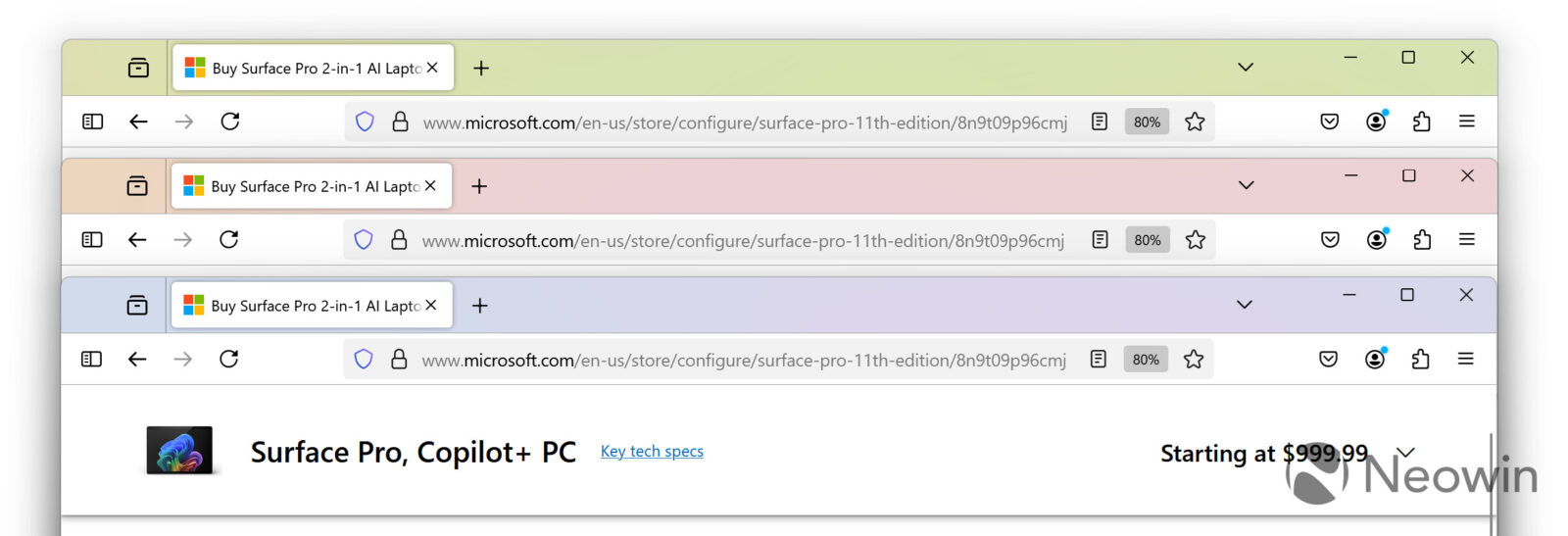Expand the chevron beside Starting at $999.99
This screenshot has width=1568, height=536.
click(x=1405, y=453)
